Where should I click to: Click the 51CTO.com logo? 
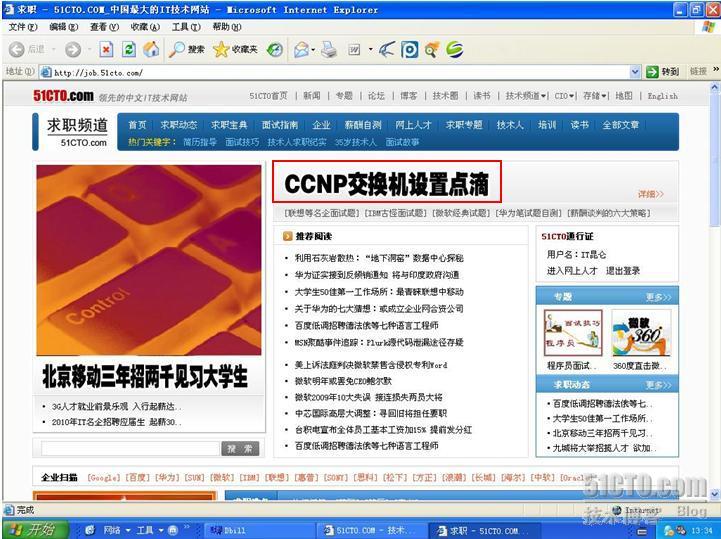(x=63, y=96)
